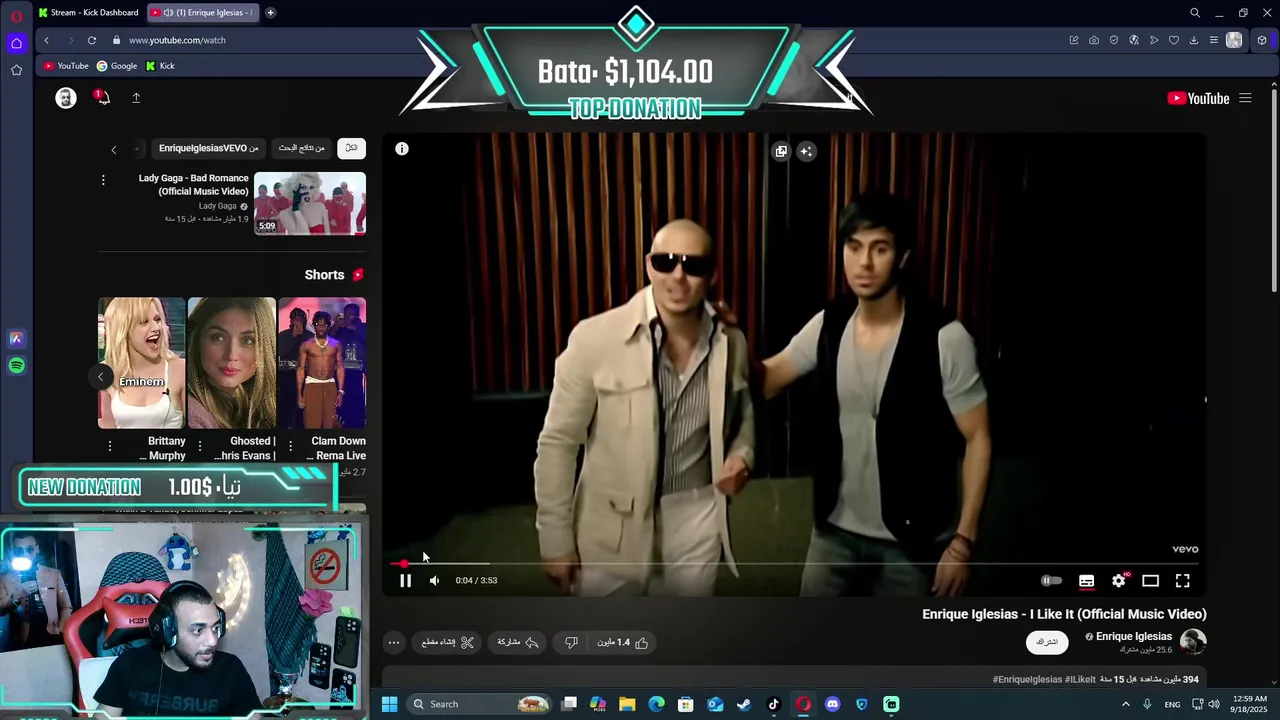Open a new browser tab
This screenshot has width=1280, height=720.
click(x=270, y=13)
